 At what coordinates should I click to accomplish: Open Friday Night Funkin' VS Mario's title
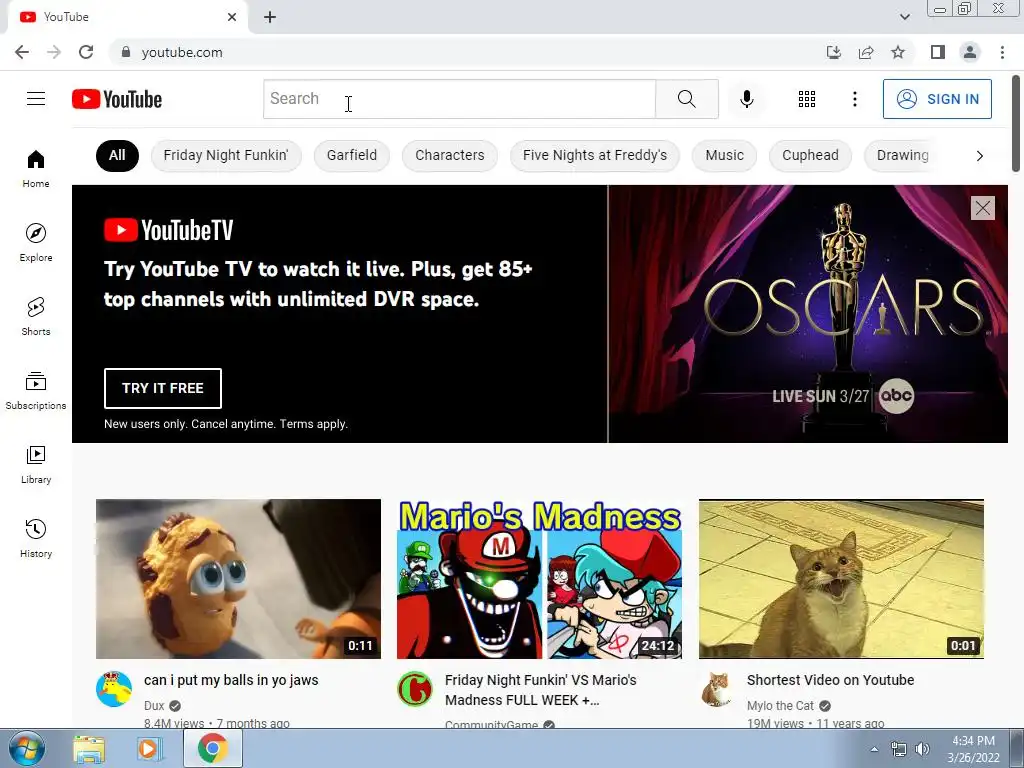pos(541,690)
